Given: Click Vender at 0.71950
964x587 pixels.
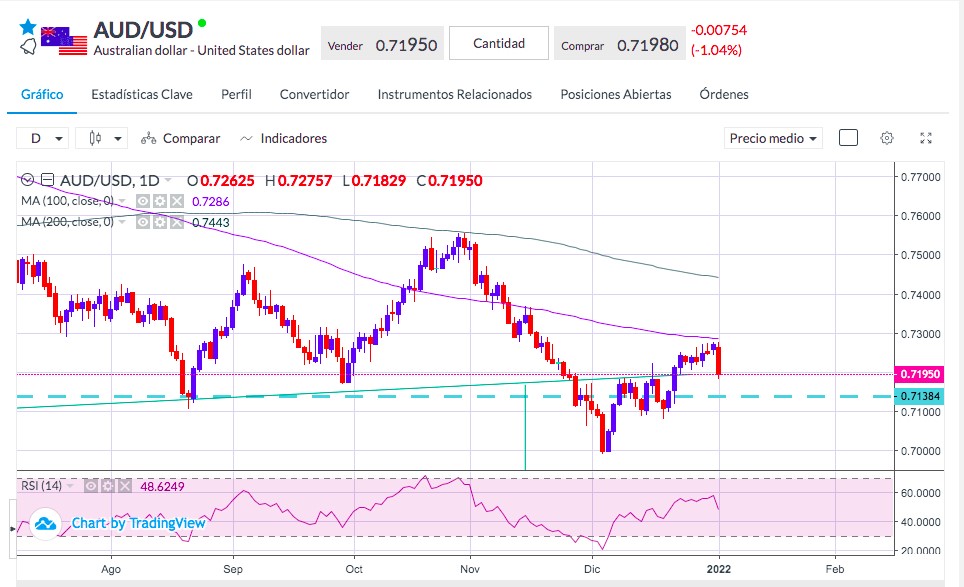Looking at the screenshot, I should [x=382, y=44].
